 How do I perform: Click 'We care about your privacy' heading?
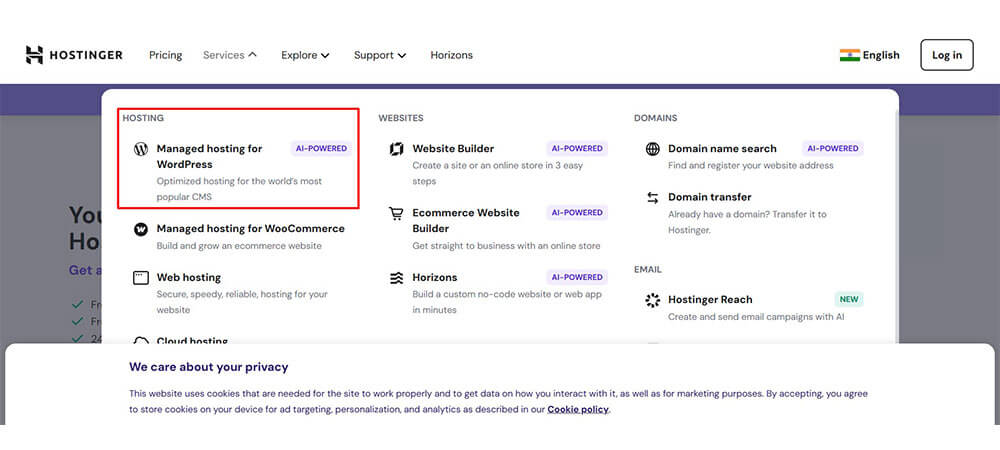tap(209, 367)
